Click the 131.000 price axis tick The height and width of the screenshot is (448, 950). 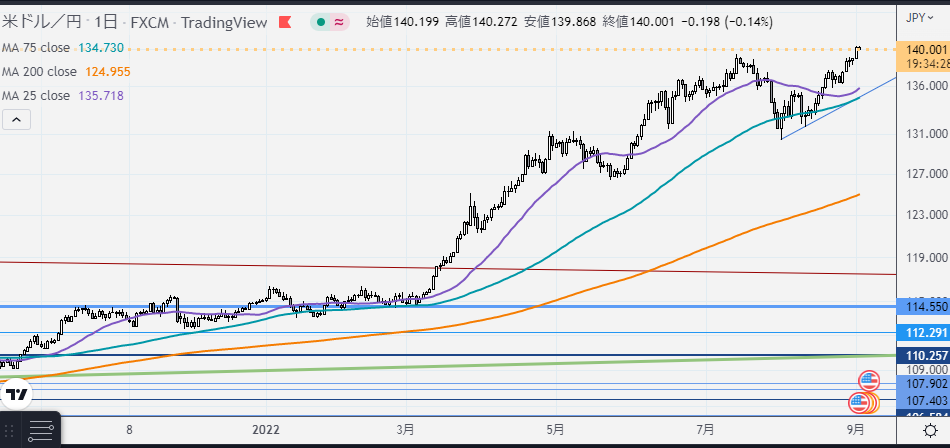point(927,133)
